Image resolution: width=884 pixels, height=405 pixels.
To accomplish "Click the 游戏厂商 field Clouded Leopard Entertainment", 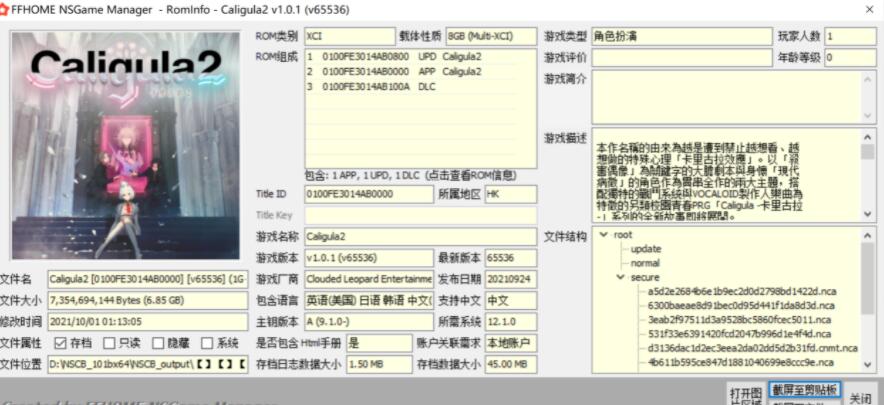I will click(369, 279).
